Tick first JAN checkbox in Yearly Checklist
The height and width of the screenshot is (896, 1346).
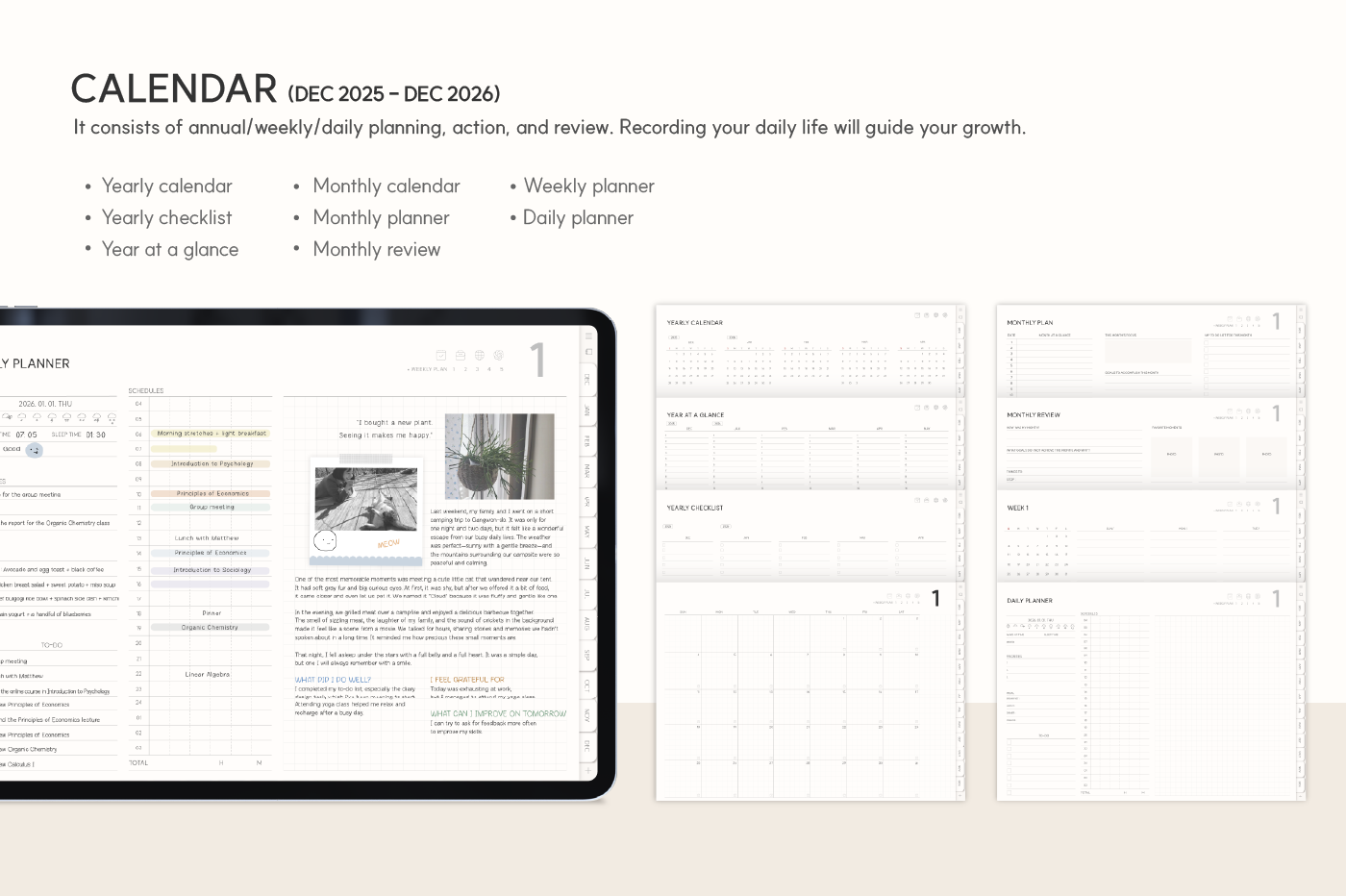pos(723,546)
